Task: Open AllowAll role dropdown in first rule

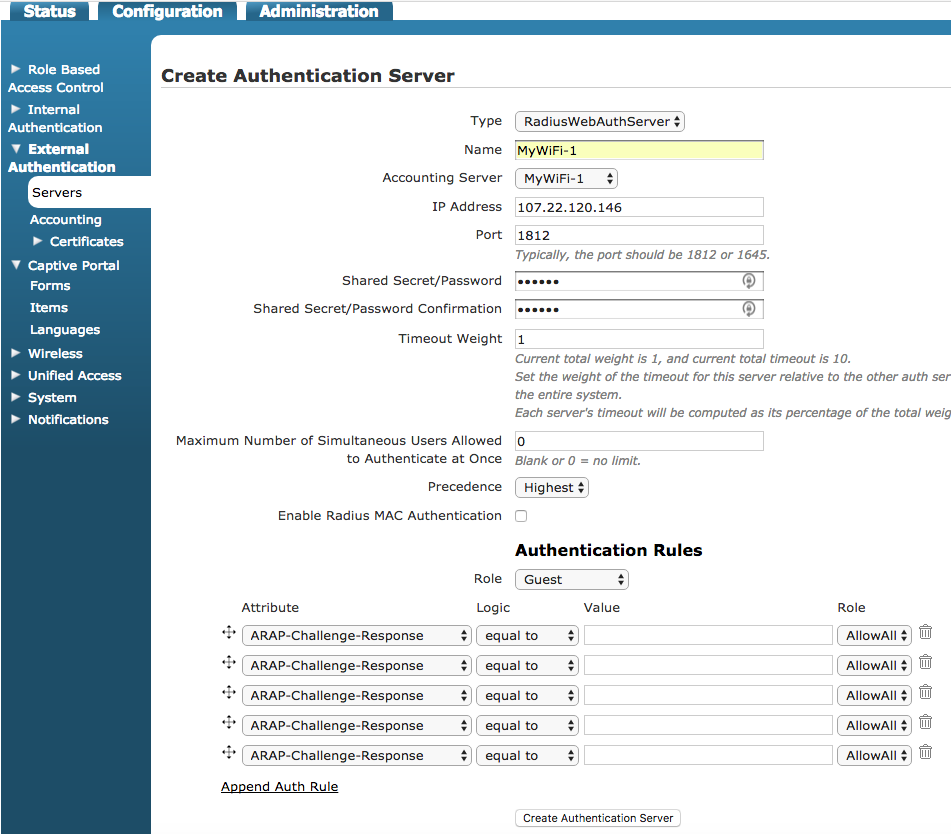Action: click(875, 636)
